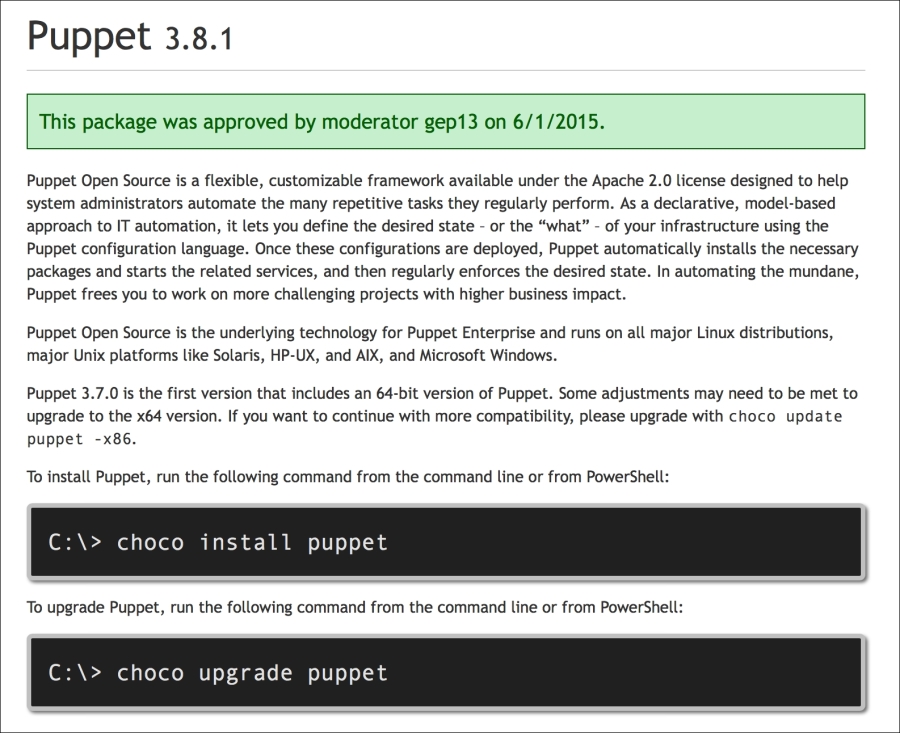Click the choco install puppet command box
The width and height of the screenshot is (900, 733).
pyautogui.click(x=445, y=542)
